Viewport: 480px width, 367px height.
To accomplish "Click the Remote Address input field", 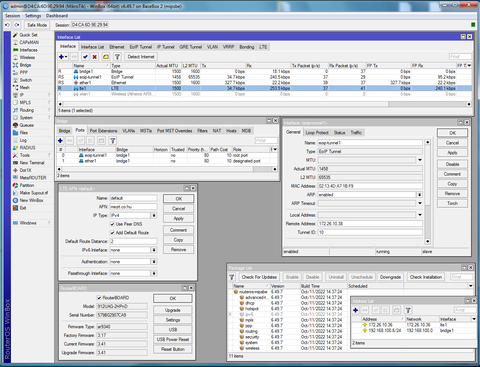I will point(370,224).
